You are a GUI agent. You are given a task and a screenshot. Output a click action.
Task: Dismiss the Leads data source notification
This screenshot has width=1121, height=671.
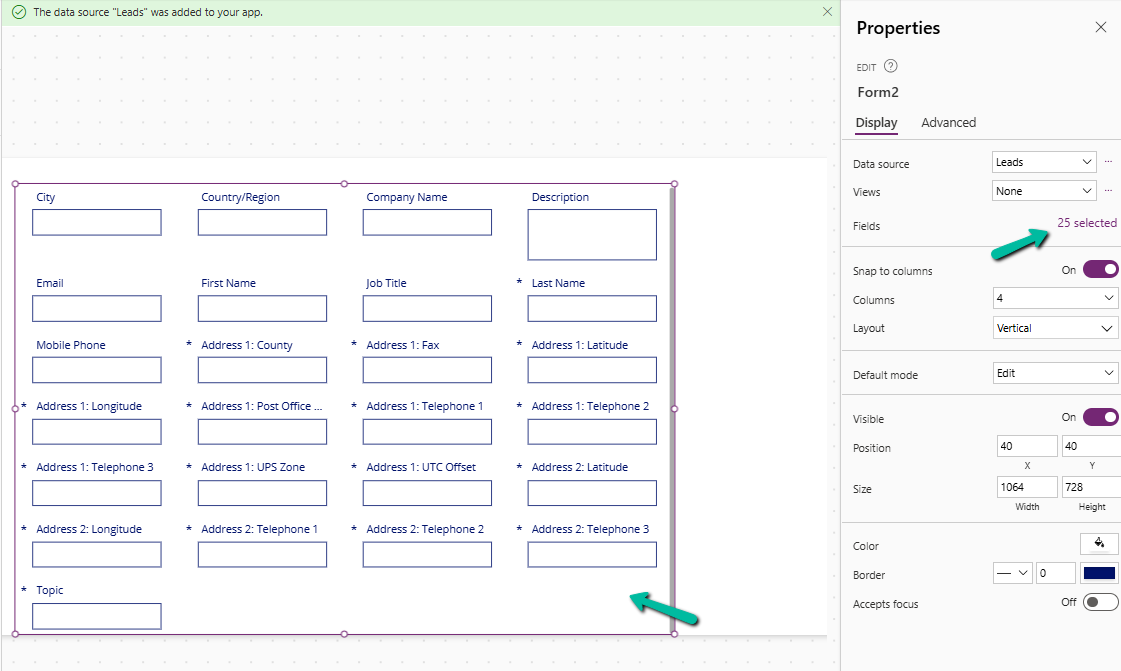827,12
